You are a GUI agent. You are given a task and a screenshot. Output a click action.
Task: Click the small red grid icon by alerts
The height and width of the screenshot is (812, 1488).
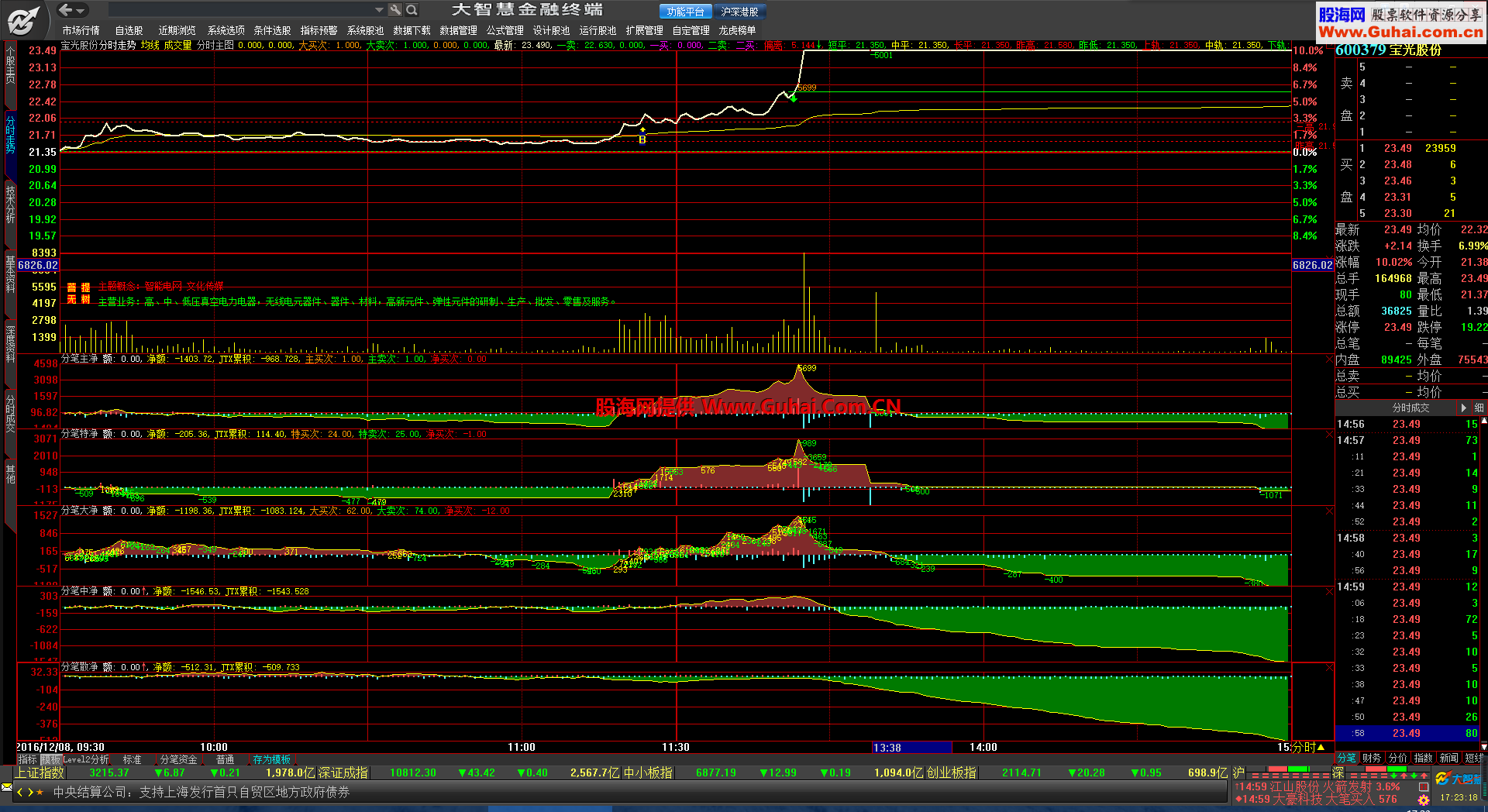point(1424,786)
